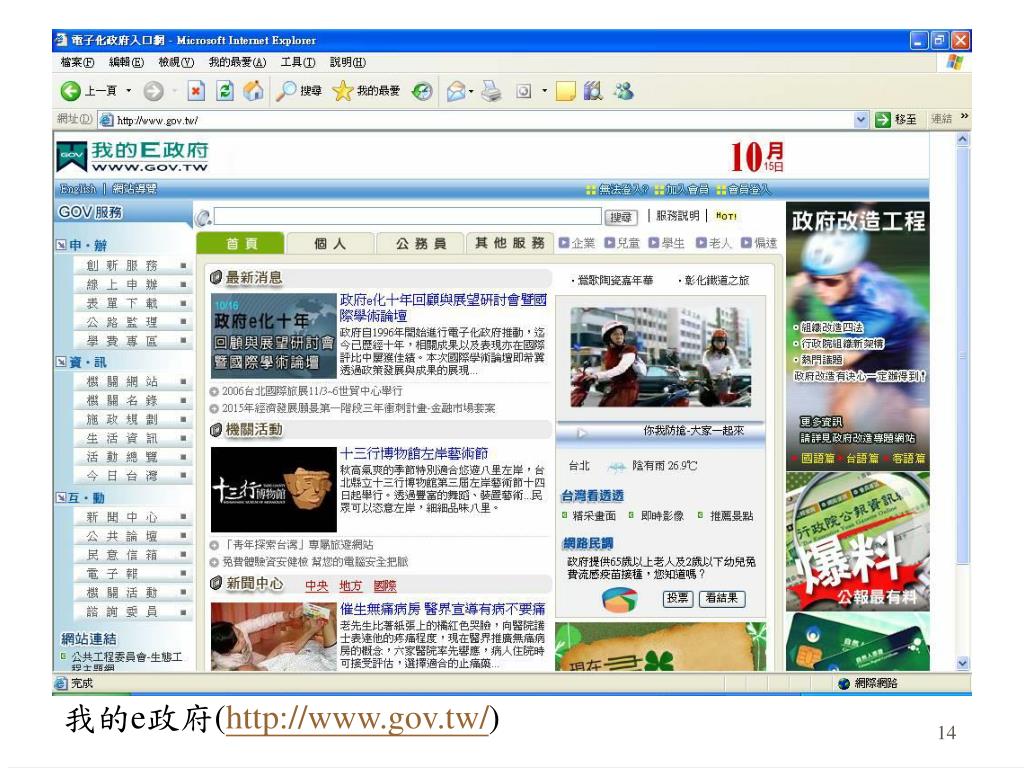Image resolution: width=1024 pixels, height=768 pixels.
Task: Open the 說明(H) menu
Action: 347,63
